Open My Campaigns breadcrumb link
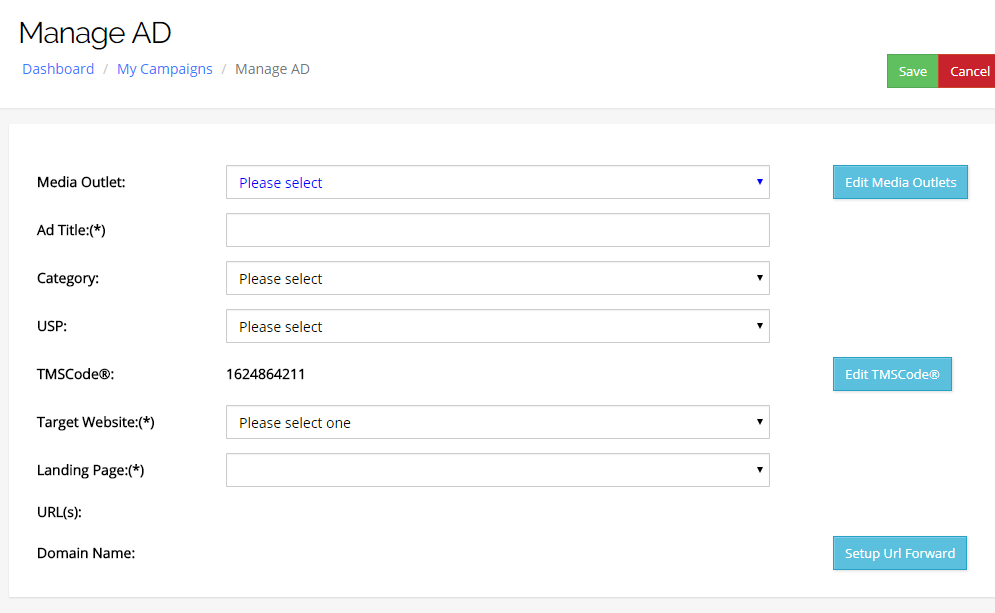Image resolution: width=995 pixels, height=613 pixels. pyautogui.click(x=165, y=69)
